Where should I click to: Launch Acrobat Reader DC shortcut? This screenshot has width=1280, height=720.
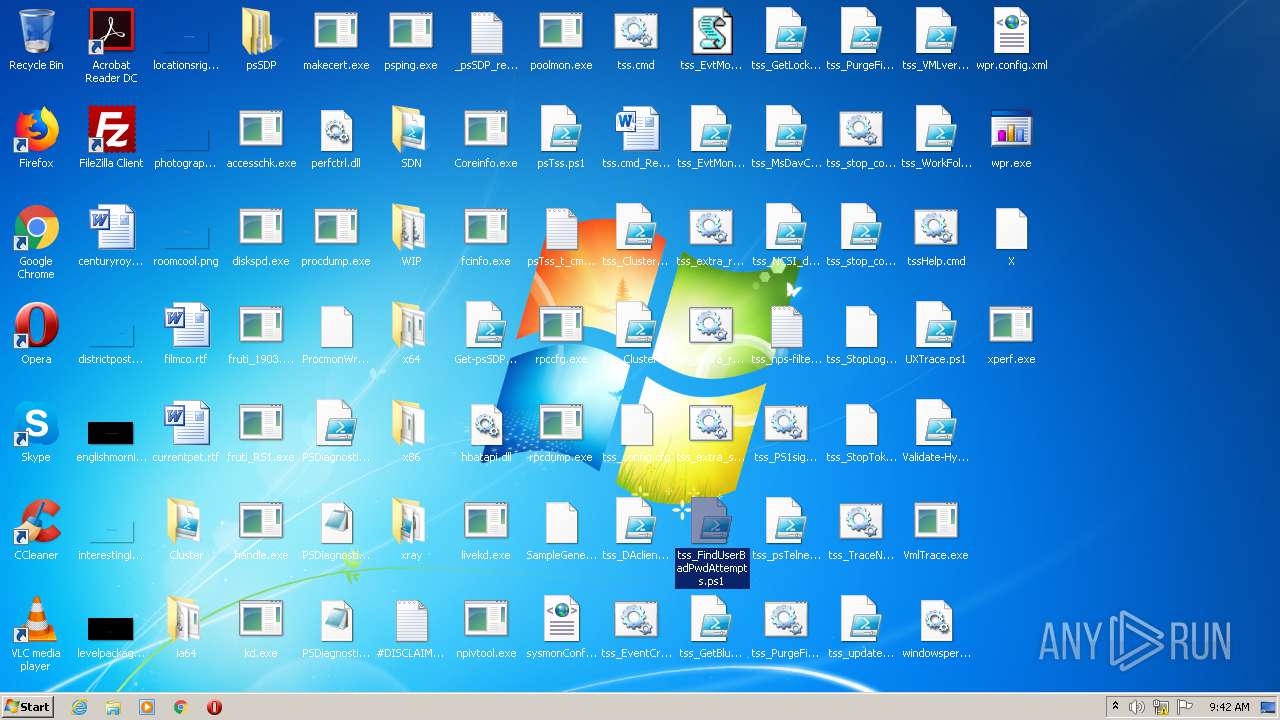click(111, 46)
